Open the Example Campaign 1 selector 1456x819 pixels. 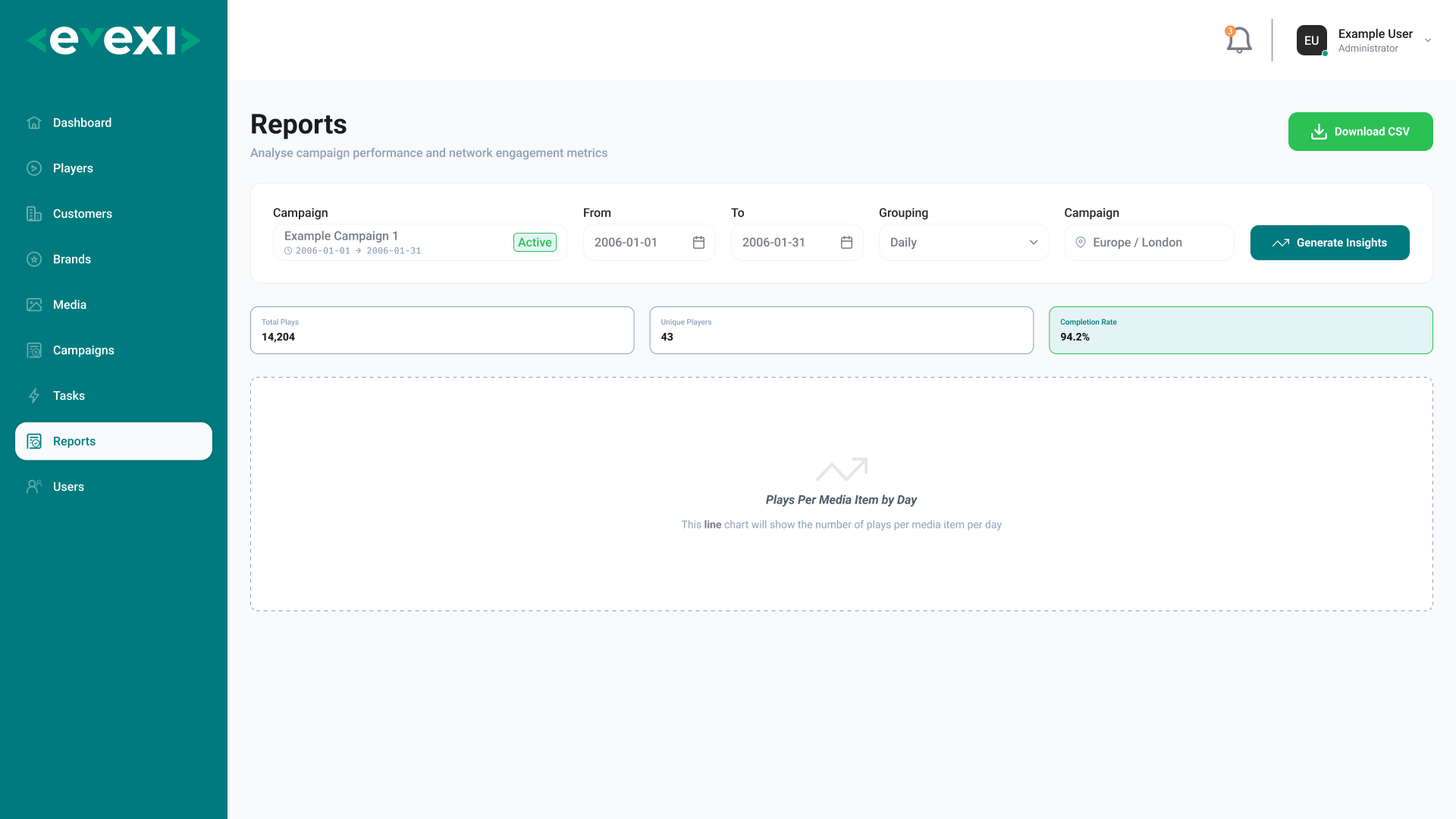420,243
